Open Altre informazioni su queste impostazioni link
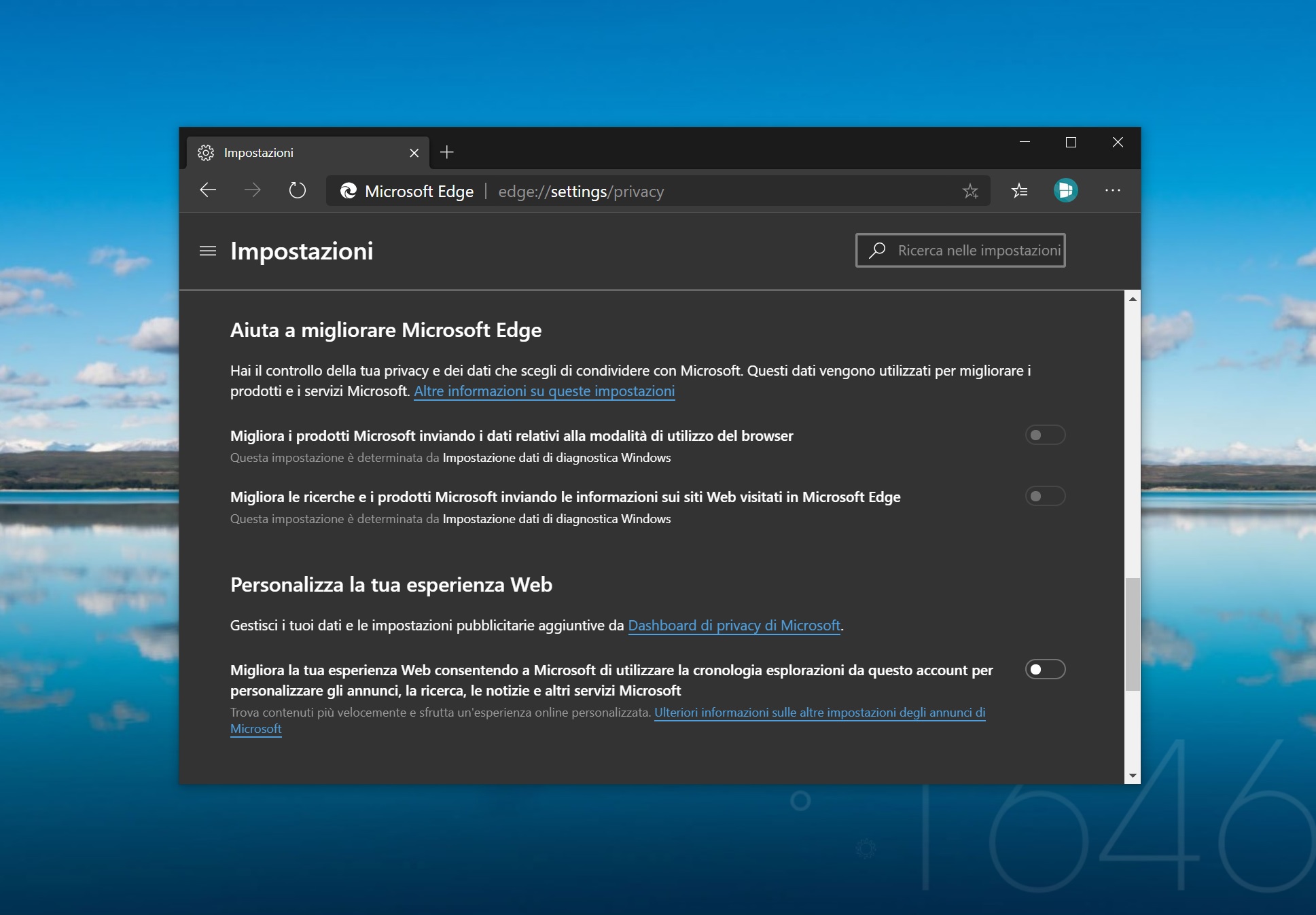1316x915 pixels. click(x=544, y=391)
